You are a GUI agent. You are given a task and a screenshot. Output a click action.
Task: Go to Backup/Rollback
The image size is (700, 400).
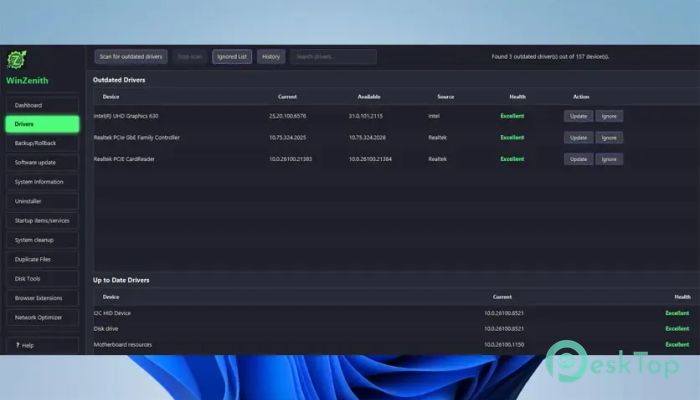pyautogui.click(x=42, y=143)
